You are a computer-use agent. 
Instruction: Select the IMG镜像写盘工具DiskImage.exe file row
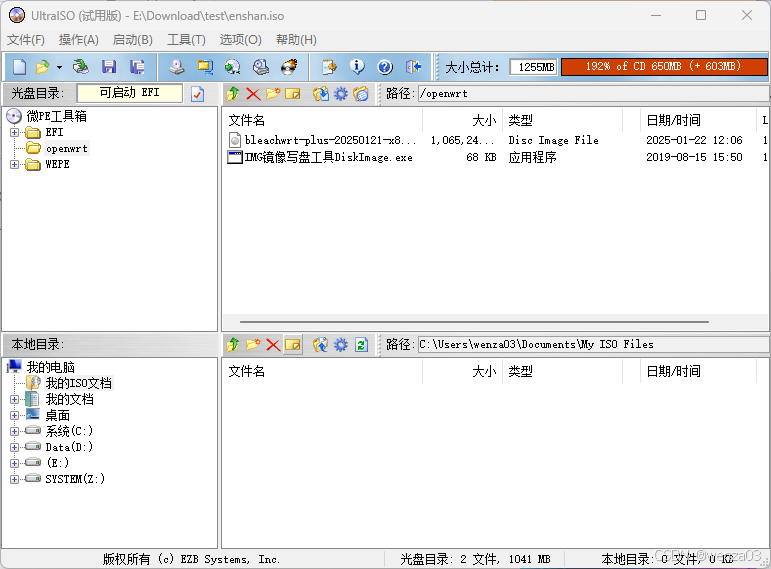click(497, 157)
